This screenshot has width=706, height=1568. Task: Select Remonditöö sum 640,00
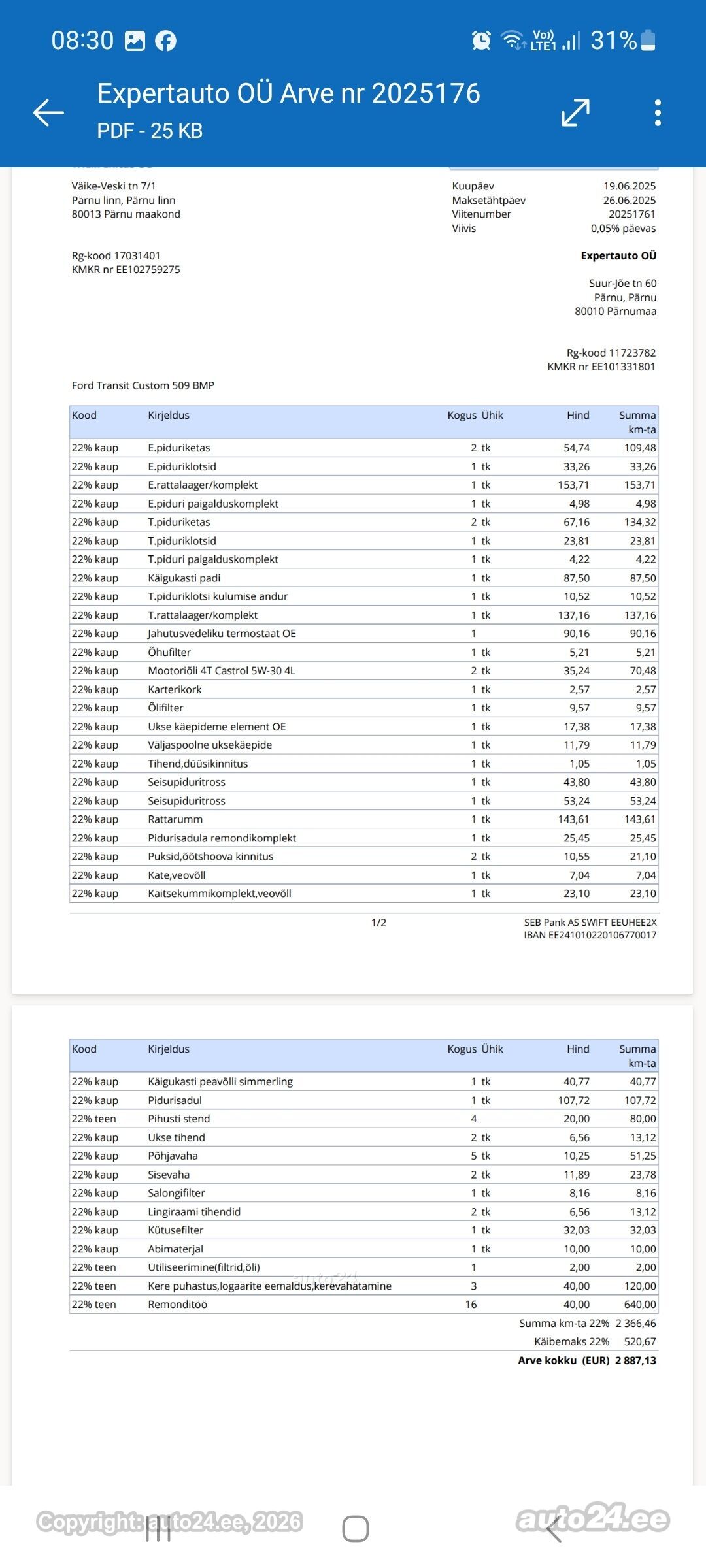[x=640, y=1305]
